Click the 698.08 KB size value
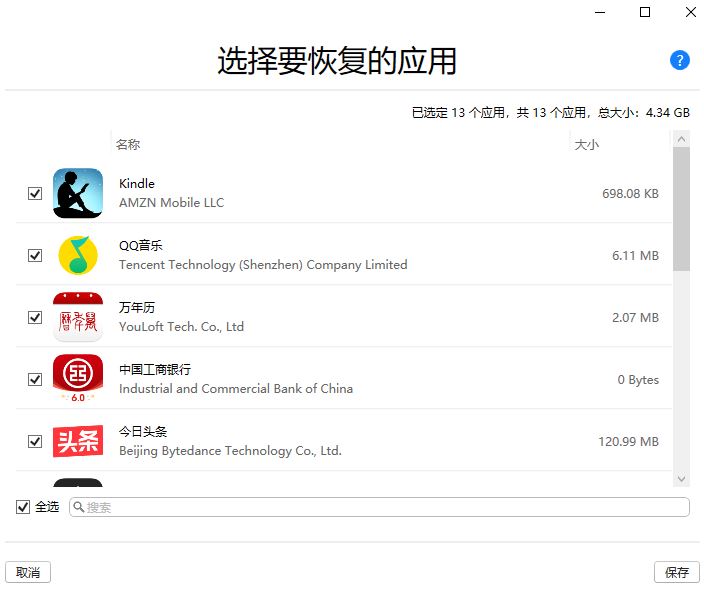Screen dimensions: 704x591 [x=630, y=194]
